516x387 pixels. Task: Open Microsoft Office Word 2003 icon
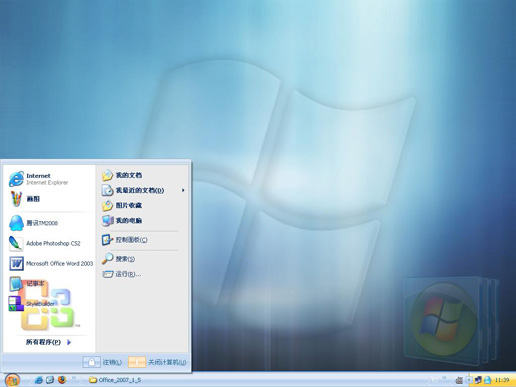[16, 263]
